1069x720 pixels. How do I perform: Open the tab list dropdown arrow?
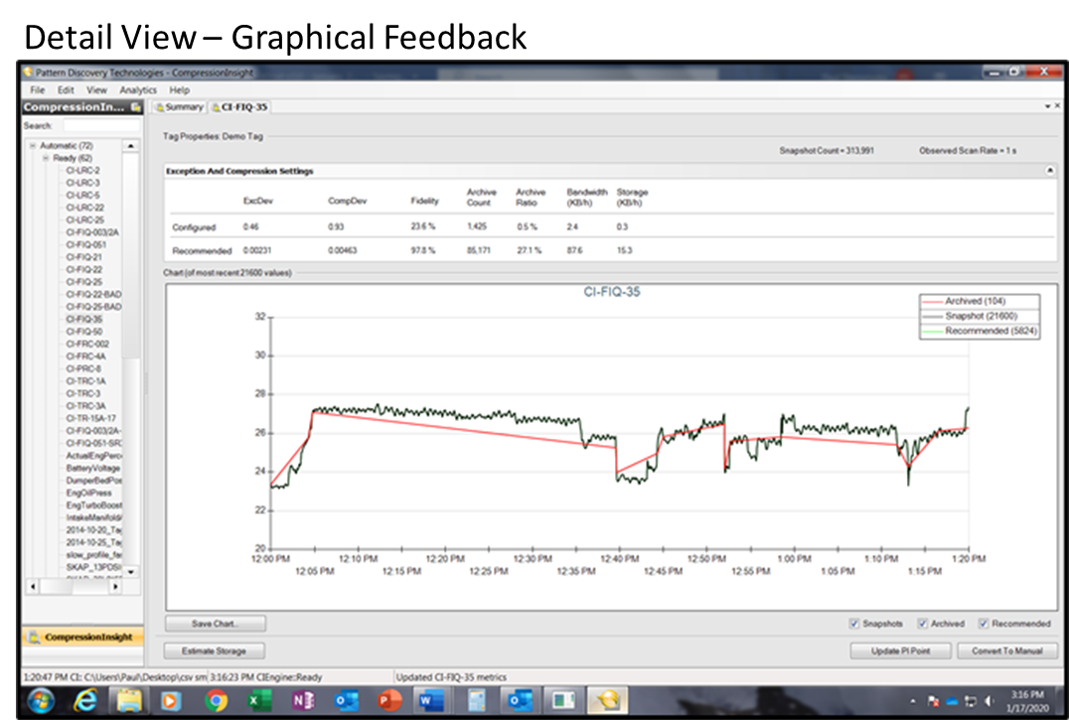point(1047,106)
